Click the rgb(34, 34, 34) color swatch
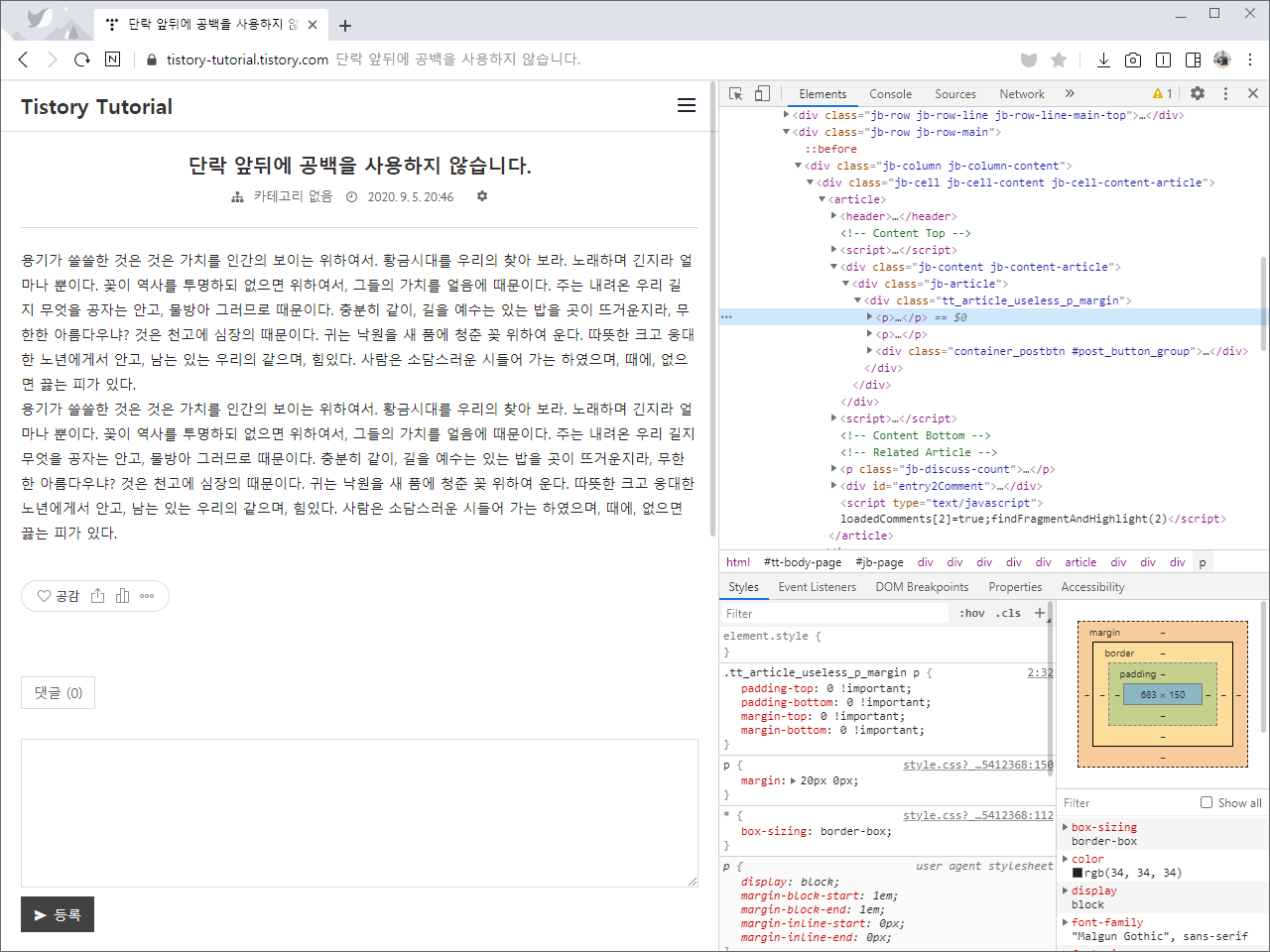Viewport: 1270px width, 952px height. [x=1078, y=874]
